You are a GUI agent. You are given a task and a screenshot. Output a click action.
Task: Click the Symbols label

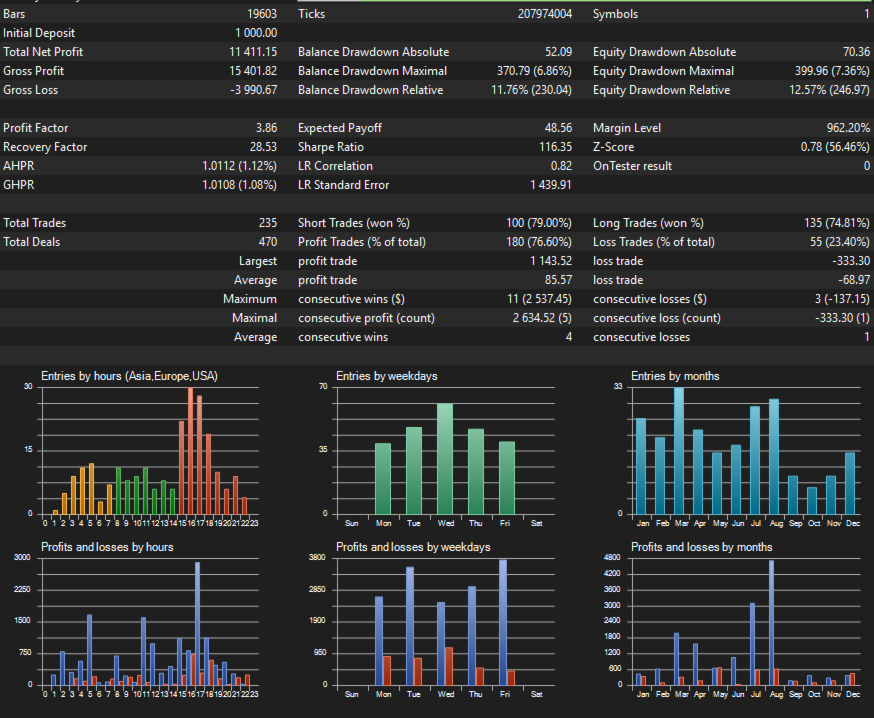point(615,14)
